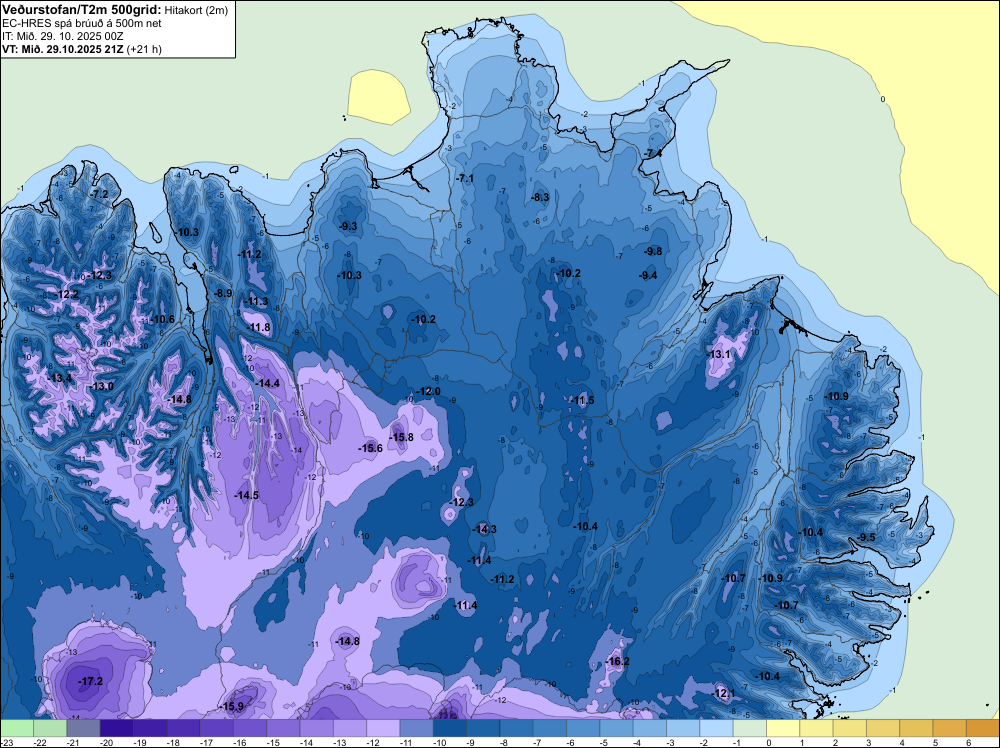1000x748 pixels.
Task: Click the -15.8 temperature value on the map
Action: pyautogui.click(x=401, y=437)
